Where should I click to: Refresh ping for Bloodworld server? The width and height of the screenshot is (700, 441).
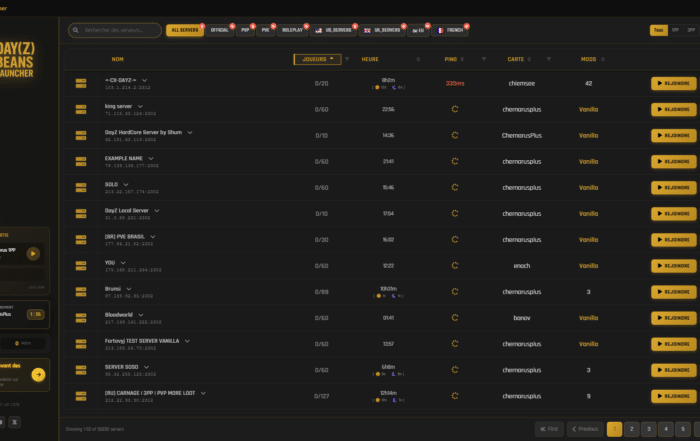[454, 318]
